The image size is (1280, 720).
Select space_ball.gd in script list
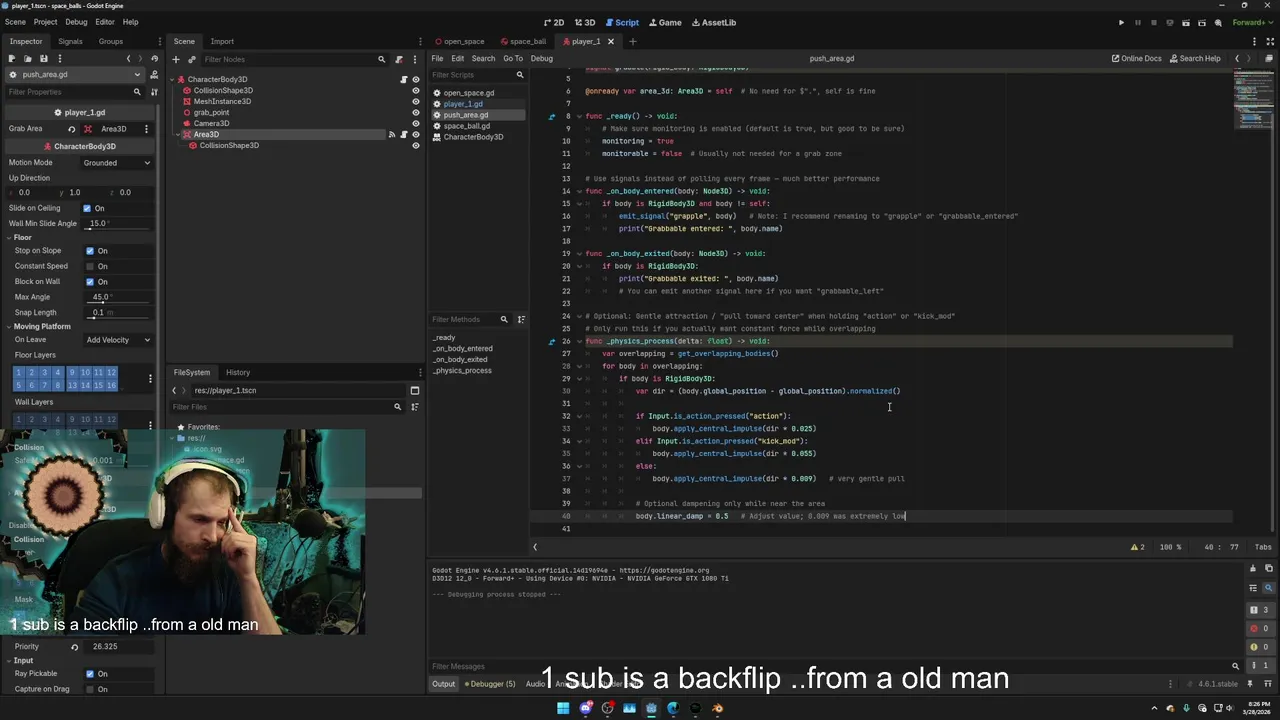pyautogui.click(x=467, y=126)
